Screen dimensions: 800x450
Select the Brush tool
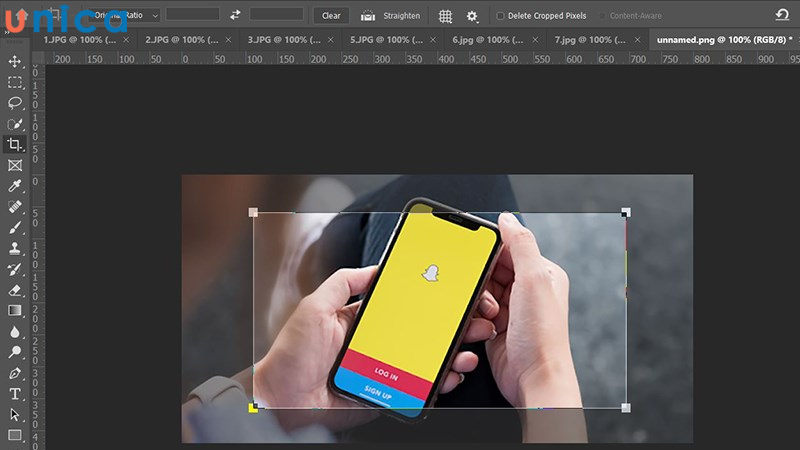point(14,228)
